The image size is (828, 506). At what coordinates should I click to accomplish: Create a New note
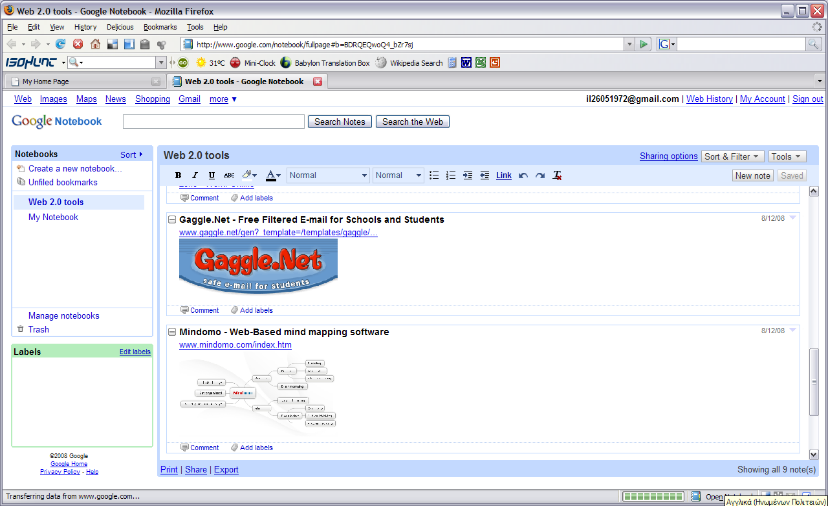click(x=752, y=175)
